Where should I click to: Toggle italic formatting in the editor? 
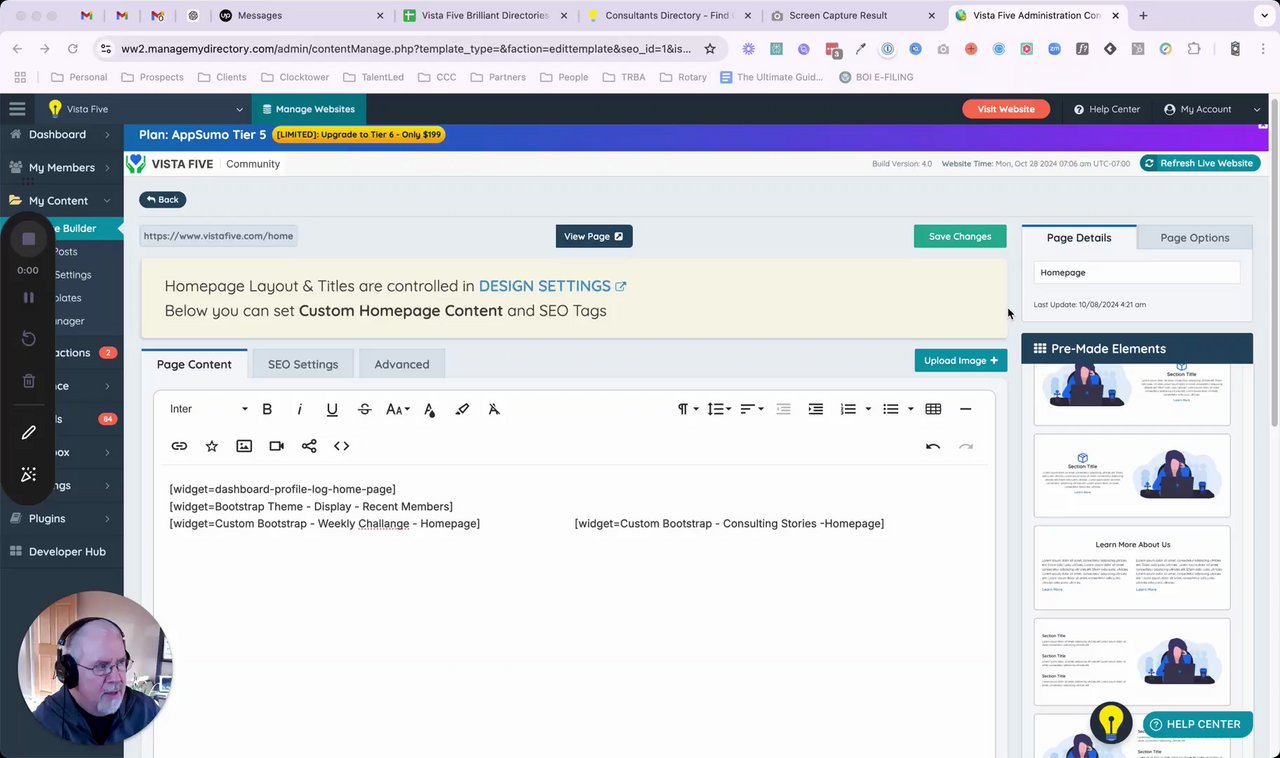[299, 409]
